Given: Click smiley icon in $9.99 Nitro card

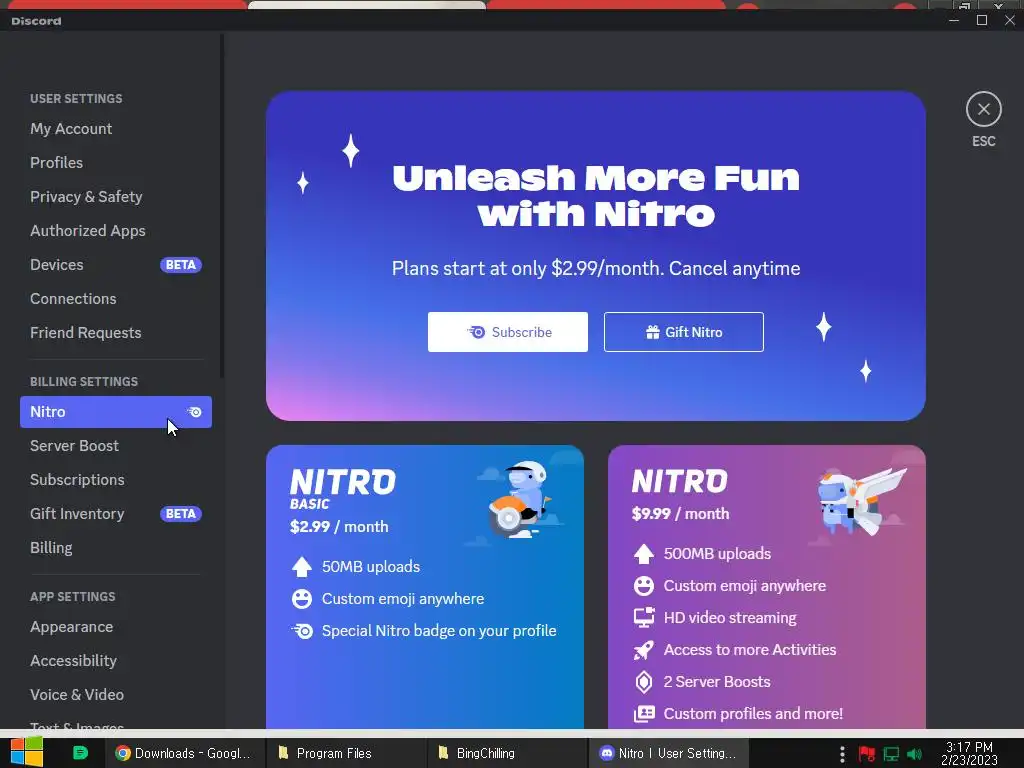Looking at the screenshot, I should click(644, 586).
